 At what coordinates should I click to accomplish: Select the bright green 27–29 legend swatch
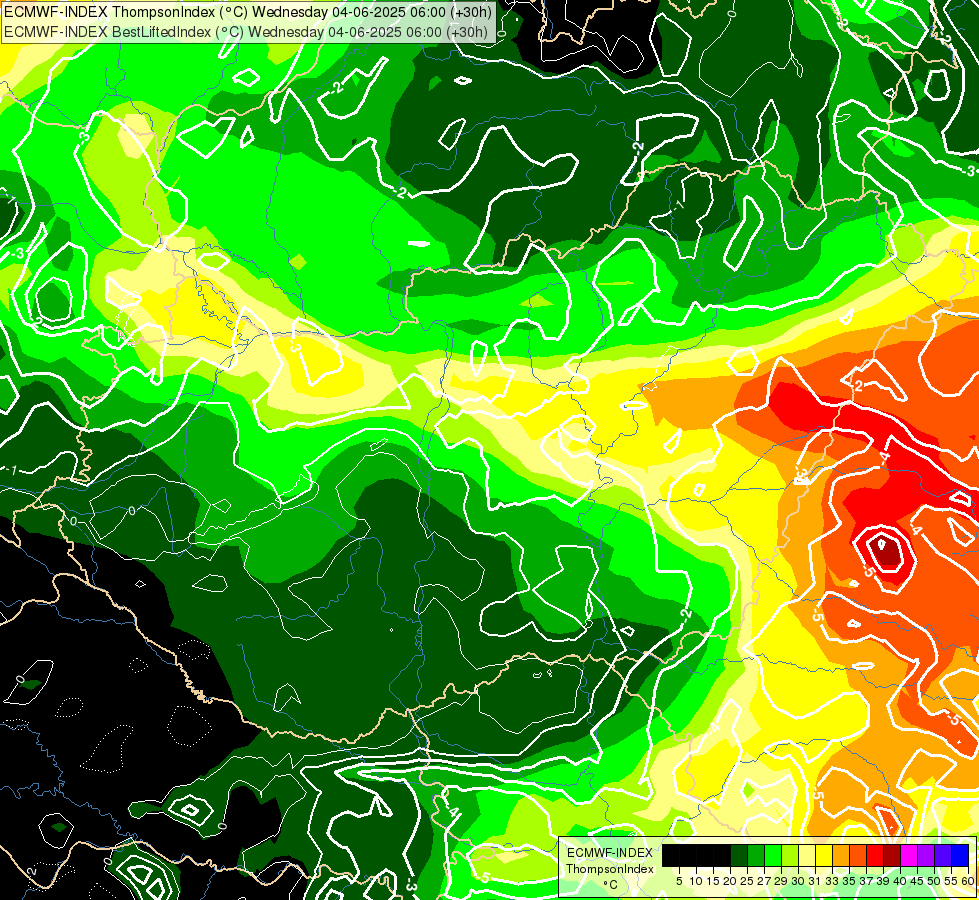[773, 855]
